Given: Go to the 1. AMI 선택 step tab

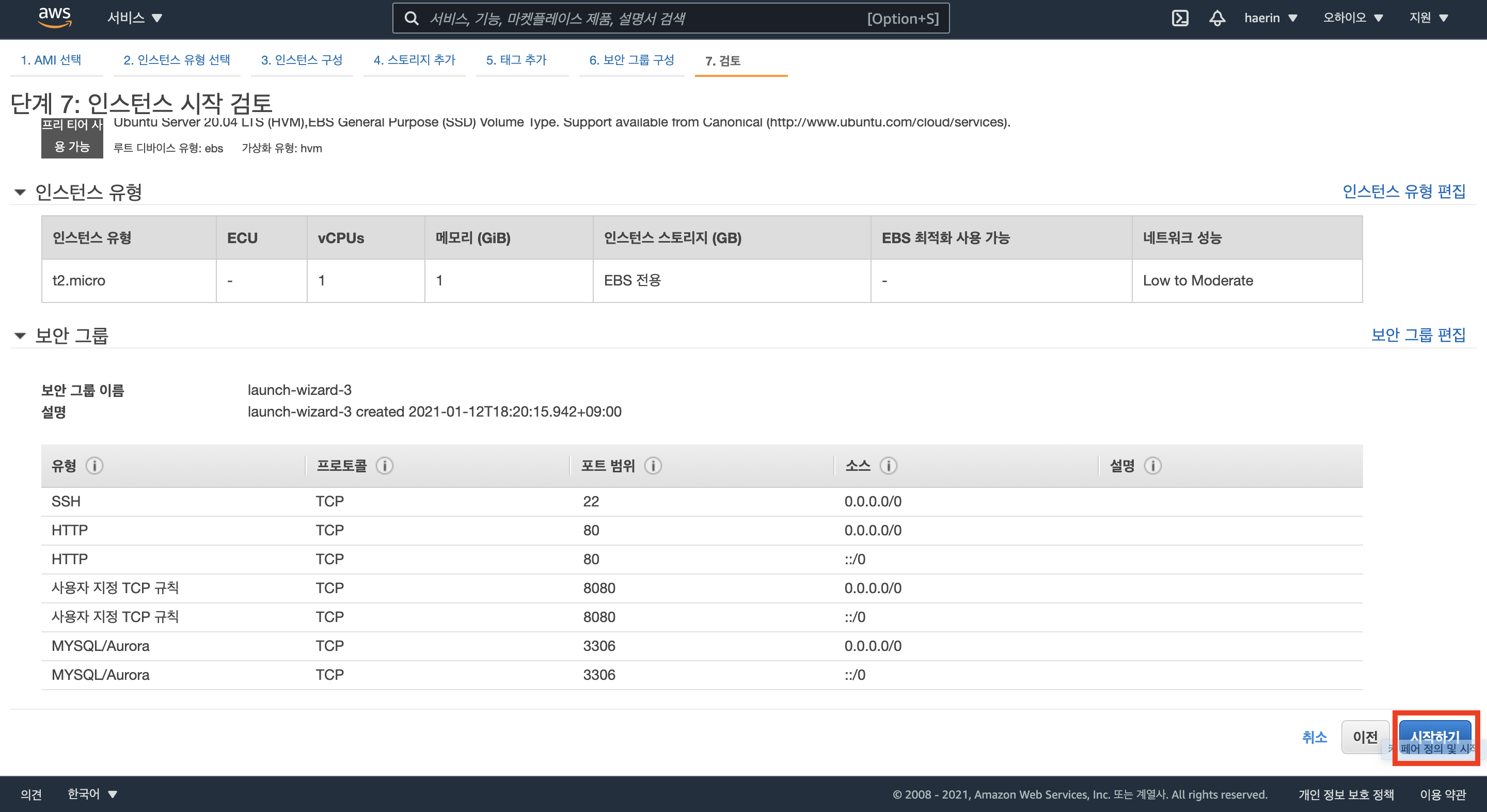Looking at the screenshot, I should click(51, 60).
